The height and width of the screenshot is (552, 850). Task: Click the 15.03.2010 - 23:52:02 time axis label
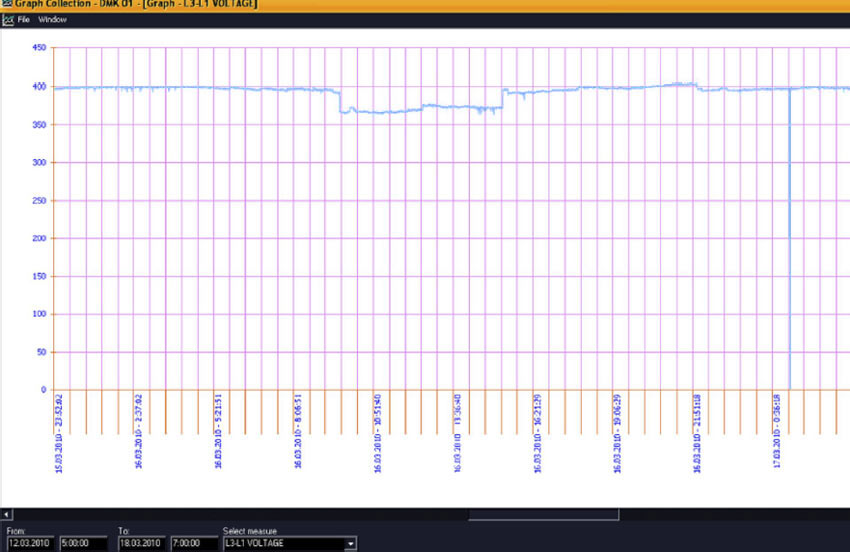coord(59,427)
